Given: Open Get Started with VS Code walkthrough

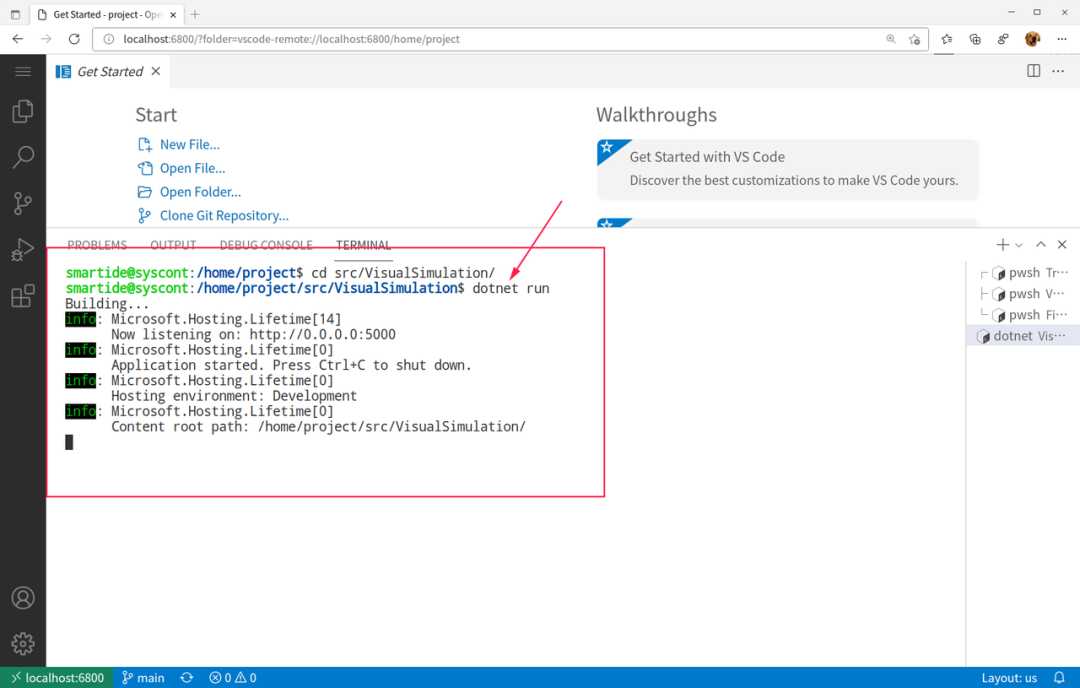Looking at the screenshot, I should 787,169.
